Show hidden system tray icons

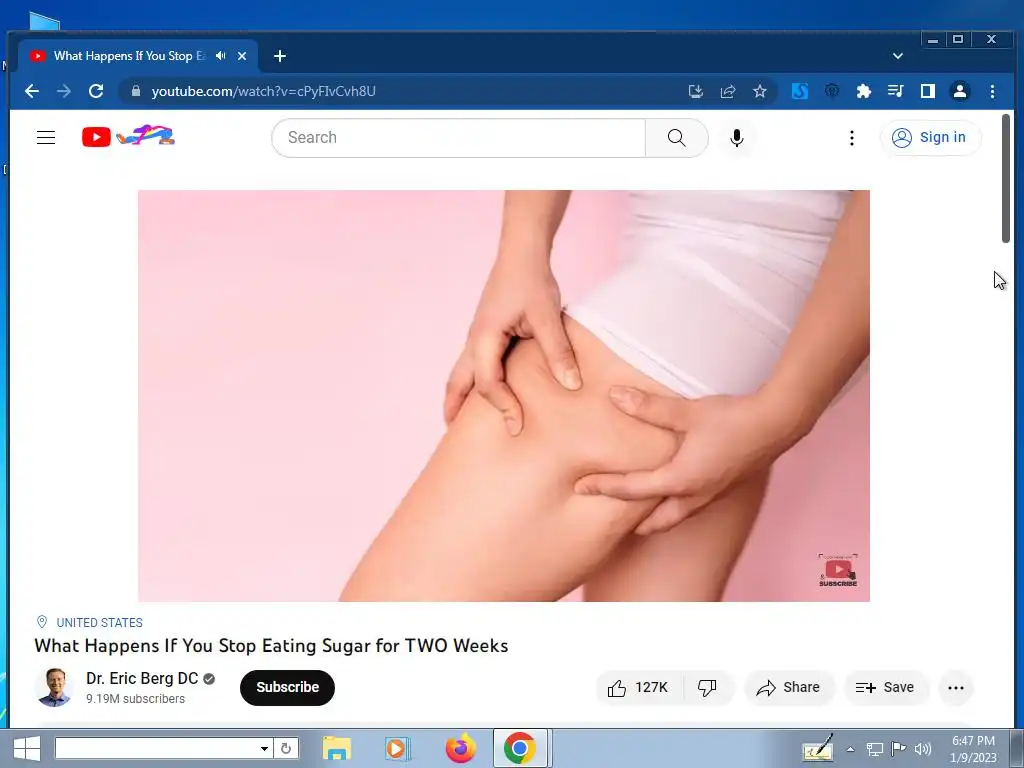click(x=850, y=749)
